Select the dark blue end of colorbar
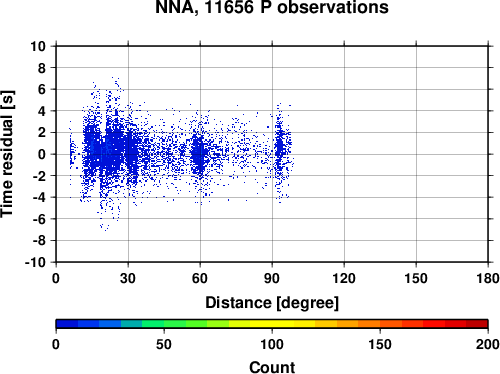 tap(67, 324)
